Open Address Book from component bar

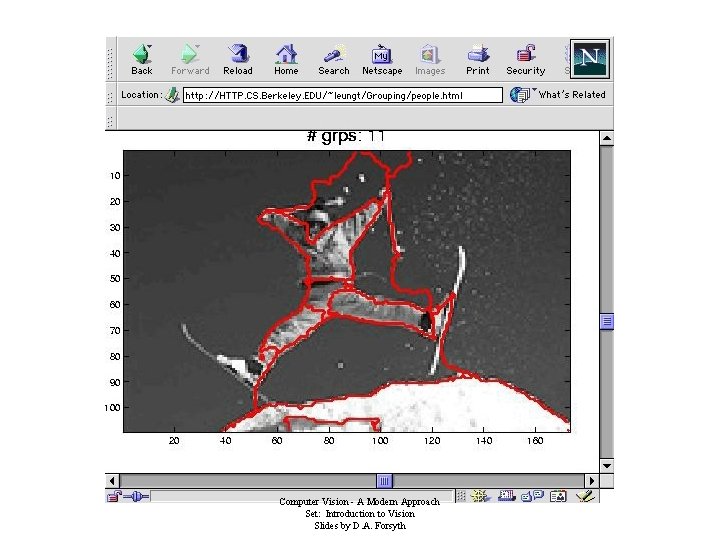(558, 496)
